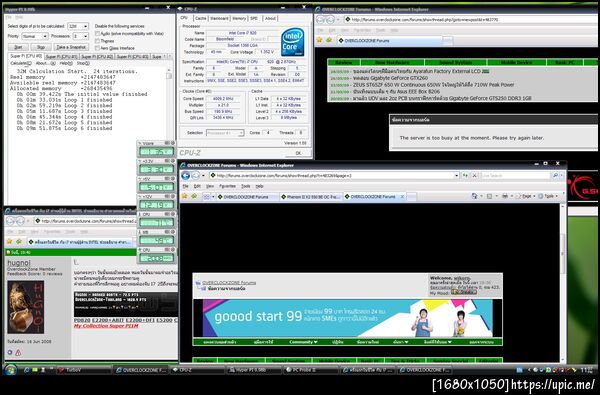The image size is (600, 395).
Task: Open the Priority dropdown in Hyper PI
Action: point(34,36)
